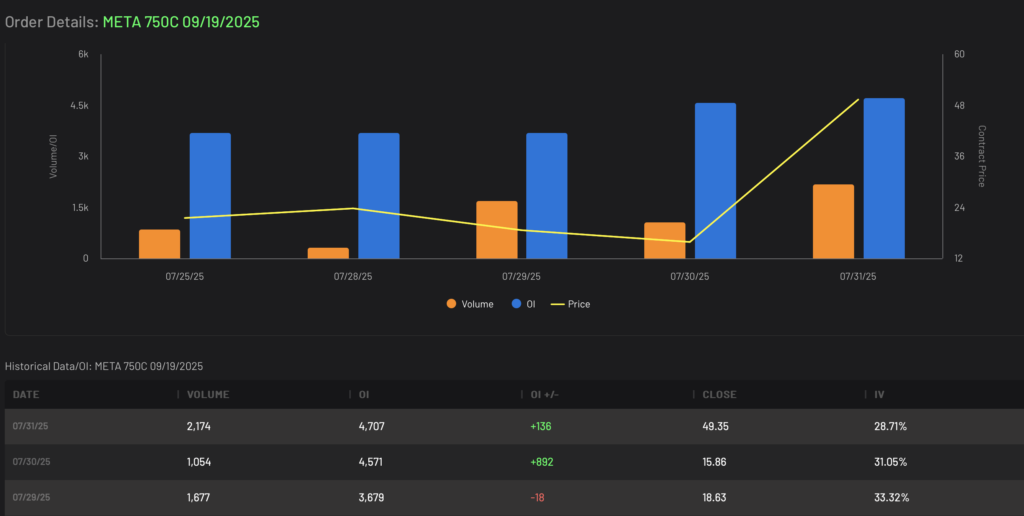Click the volume value 1,677
The height and width of the screenshot is (516, 1024).
[198, 497]
